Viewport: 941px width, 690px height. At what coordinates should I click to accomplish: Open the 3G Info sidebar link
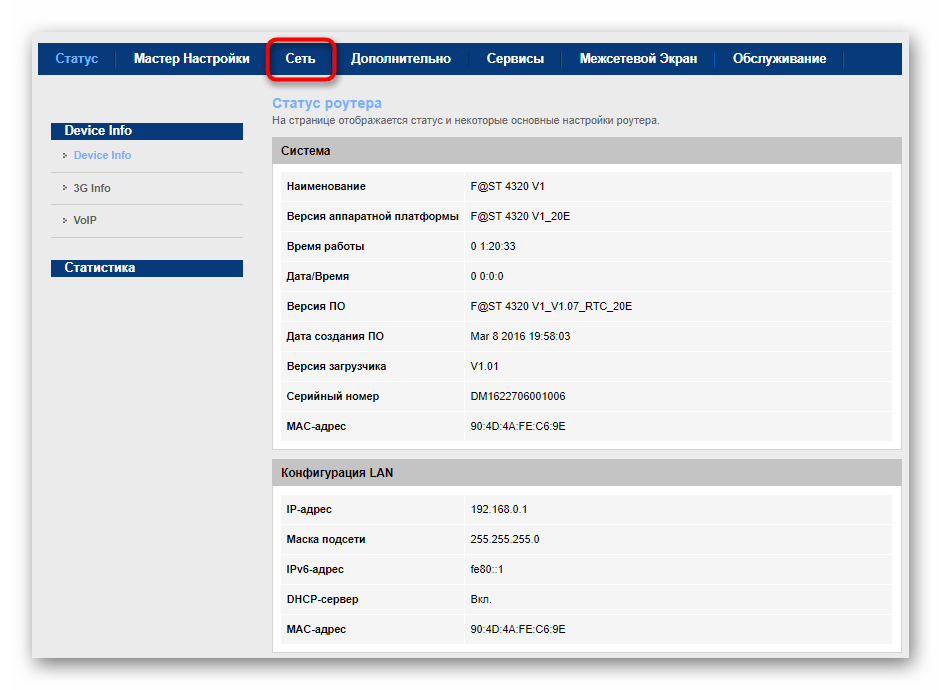point(92,188)
